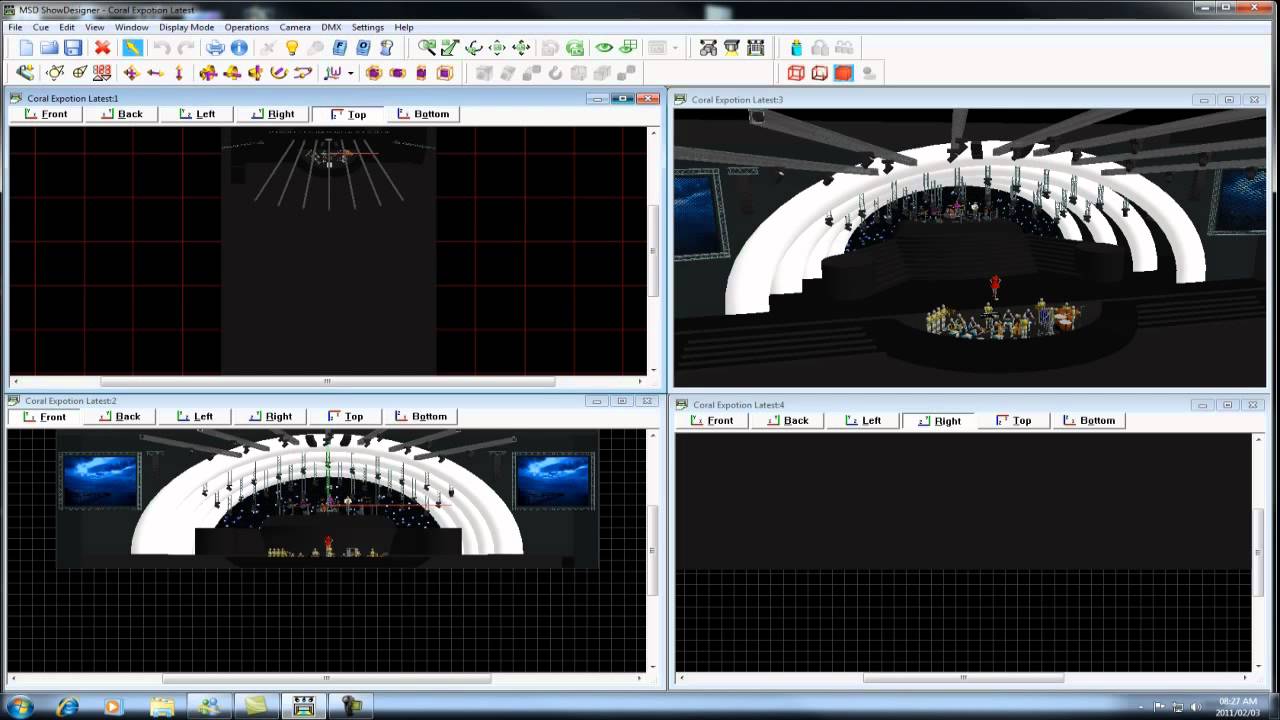
Task: Switch window 4 to the Top view
Action: click(1013, 420)
